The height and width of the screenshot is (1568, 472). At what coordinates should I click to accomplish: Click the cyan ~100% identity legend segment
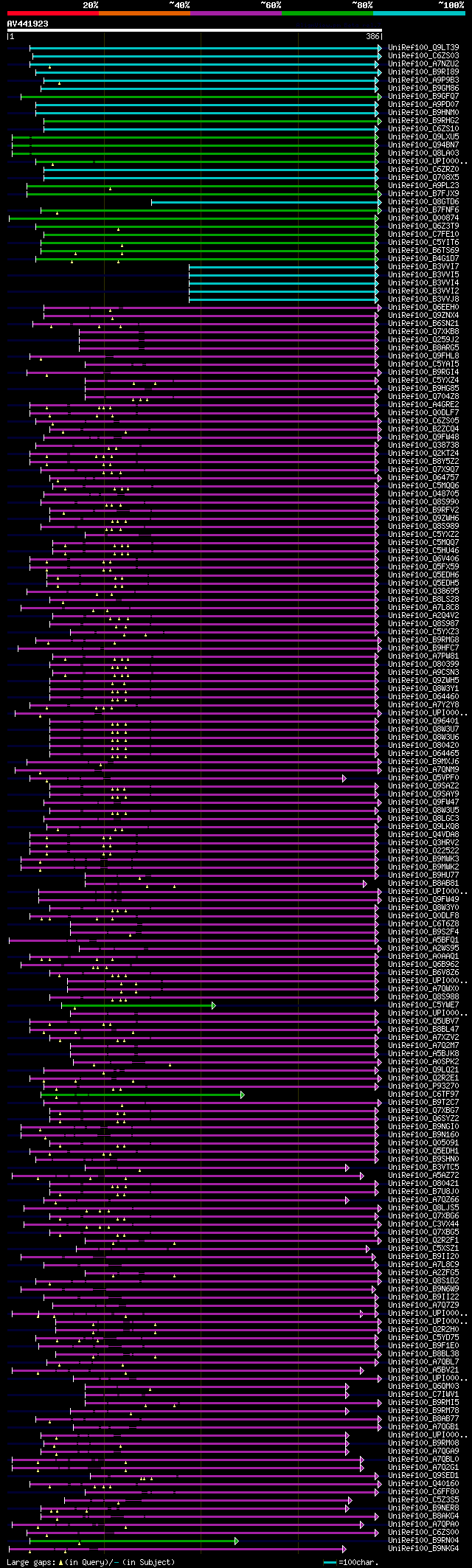tap(419, 13)
